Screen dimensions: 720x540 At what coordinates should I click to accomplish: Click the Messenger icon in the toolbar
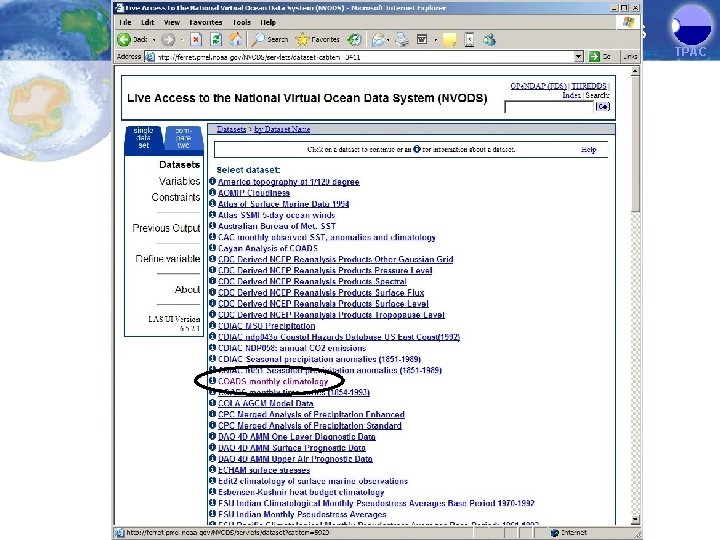point(489,40)
